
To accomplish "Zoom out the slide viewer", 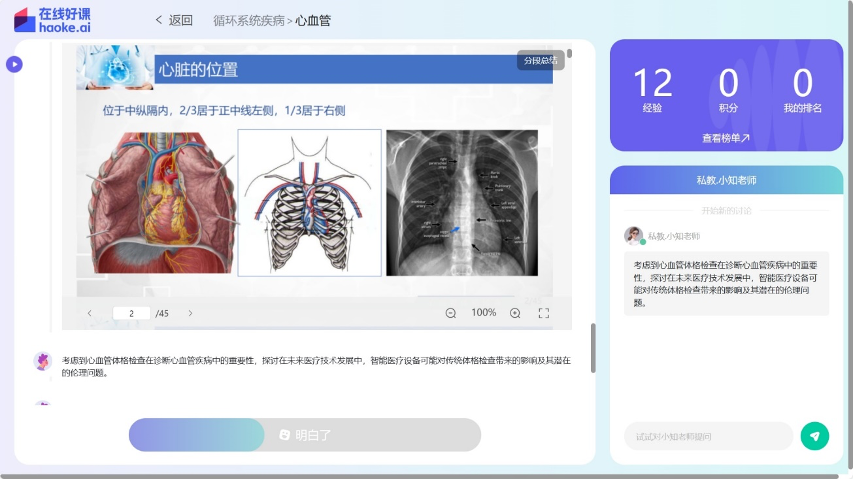I will click(450, 313).
